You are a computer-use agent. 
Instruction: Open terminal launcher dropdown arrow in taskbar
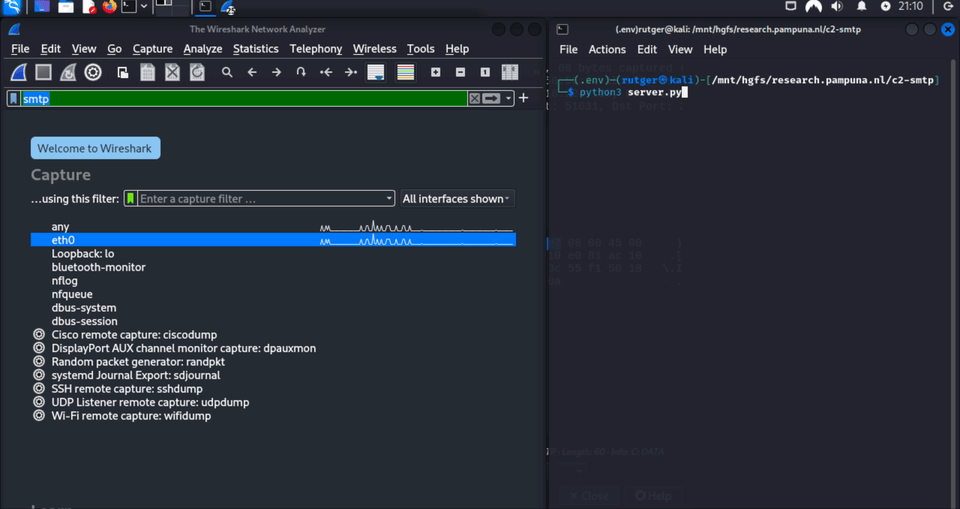pyautogui.click(x=144, y=7)
